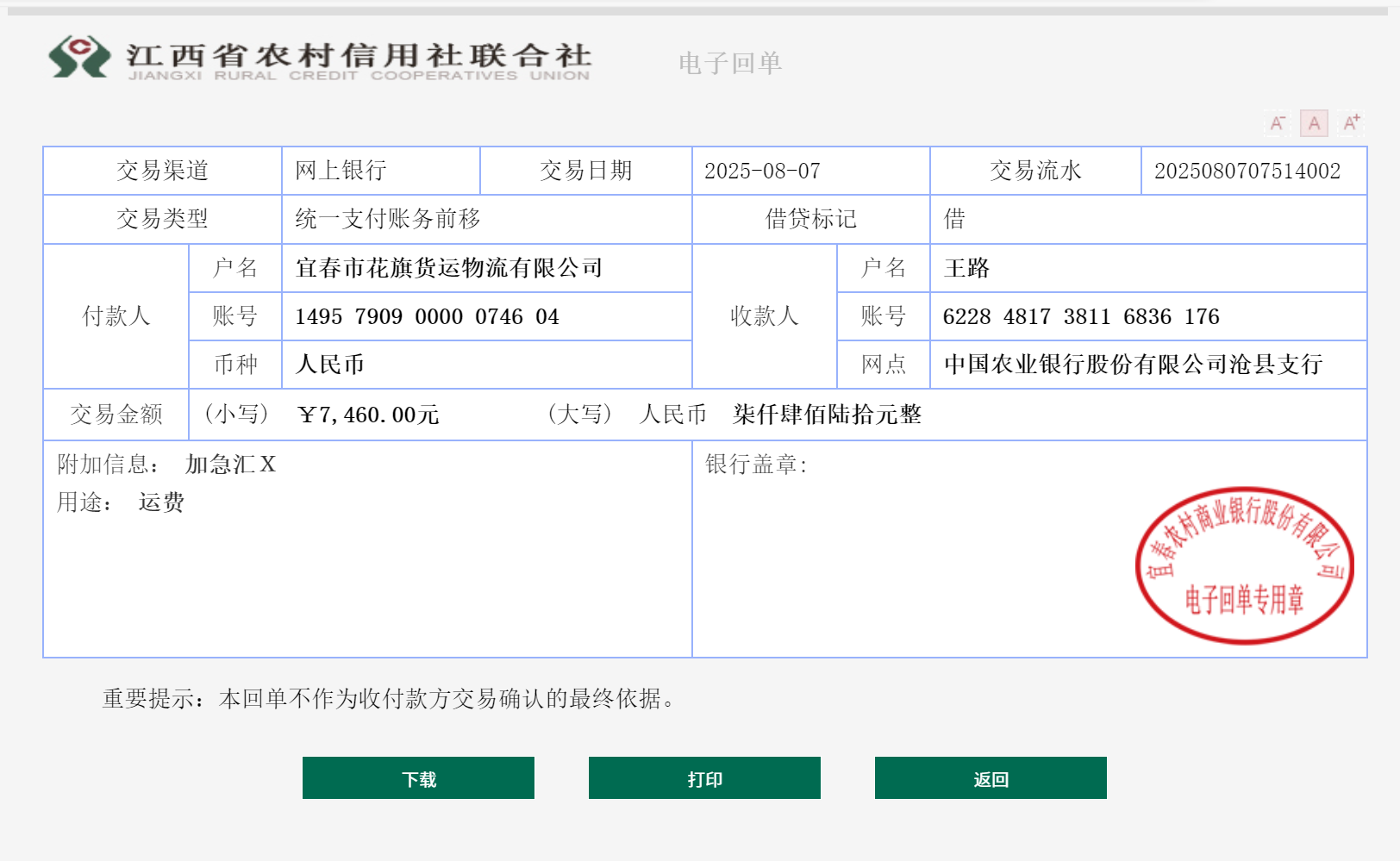
Task: Click the 交易日期 label cell
Action: 586,171
